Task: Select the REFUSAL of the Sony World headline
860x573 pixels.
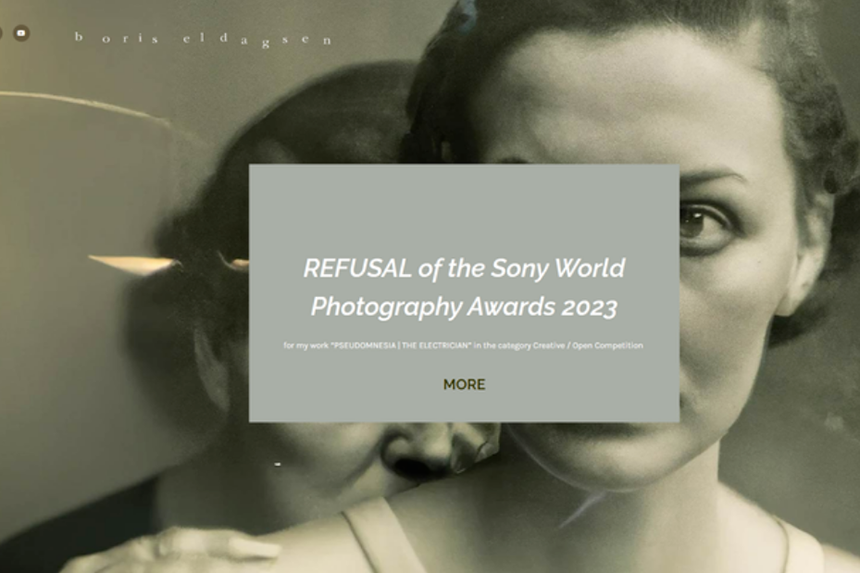Action: click(x=464, y=268)
